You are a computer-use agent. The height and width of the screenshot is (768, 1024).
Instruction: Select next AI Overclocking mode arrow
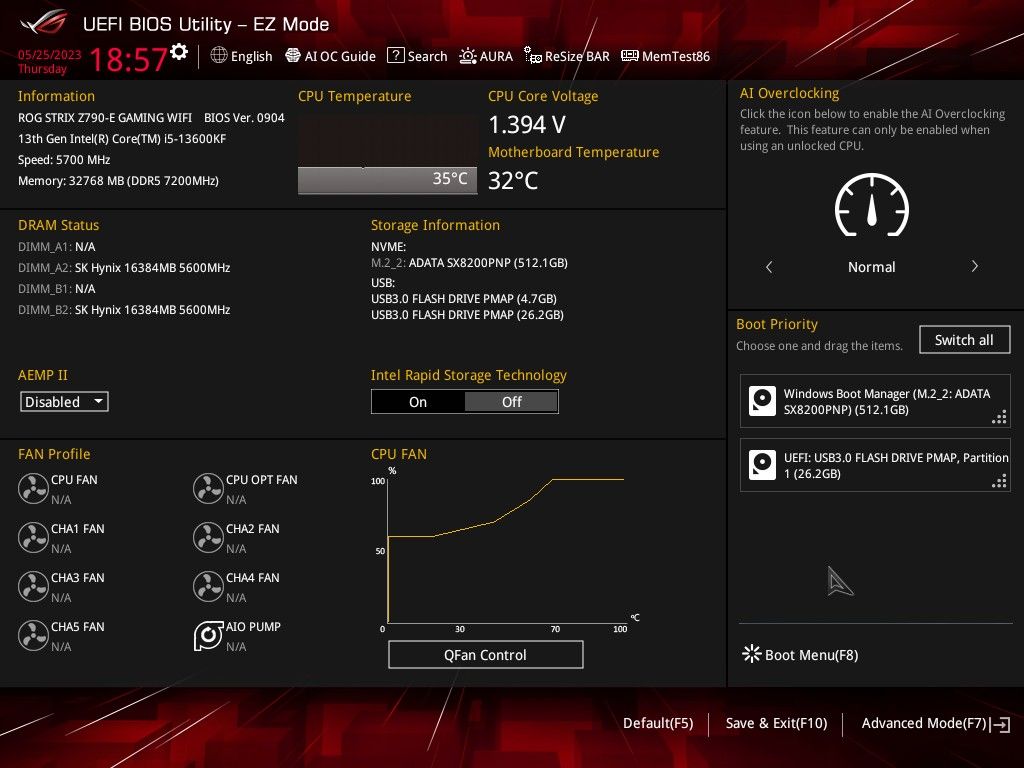[974, 266]
